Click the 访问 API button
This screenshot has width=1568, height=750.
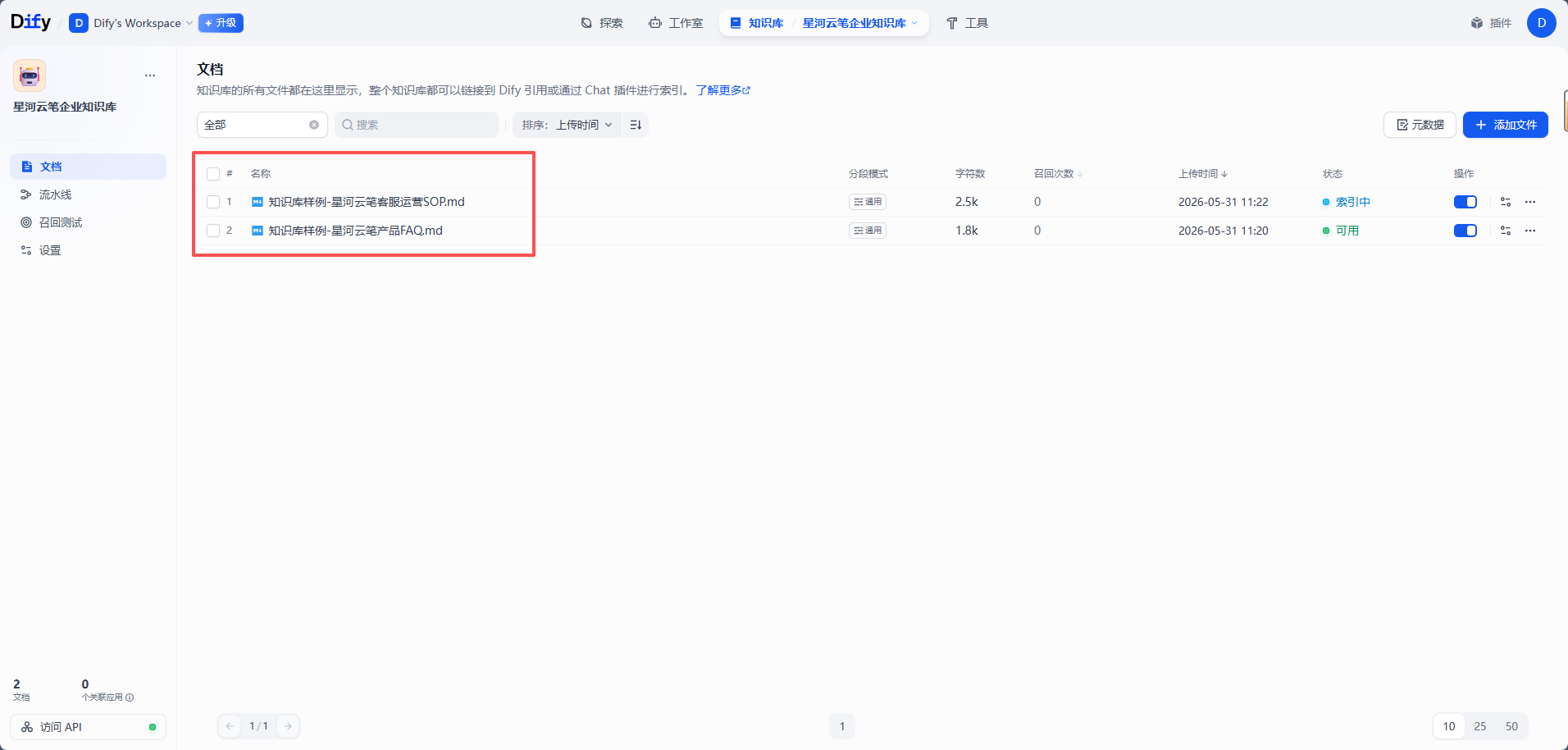88,727
